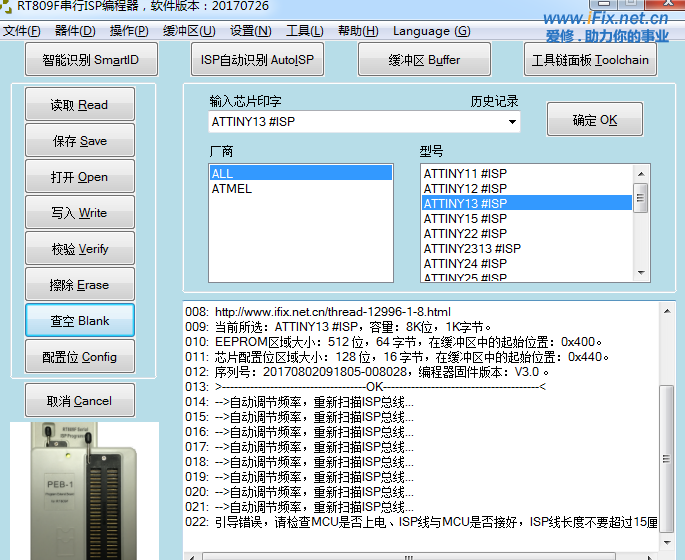Click model list scroll up arrow
685x560 pixels.
(641, 174)
